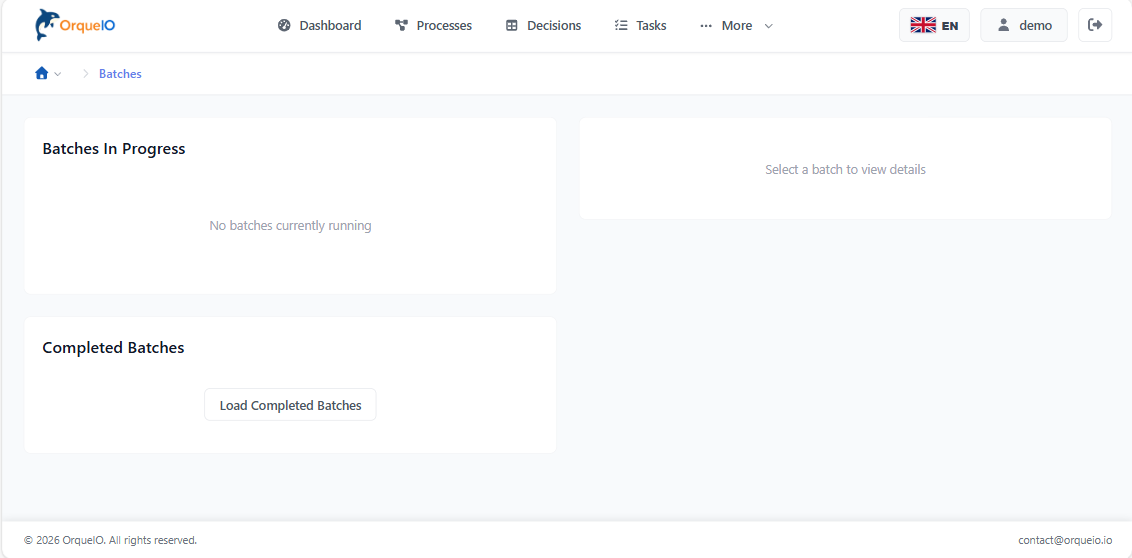Open the contact@orqueio.io email link
Viewport: 1132px width, 558px height.
click(1064, 540)
